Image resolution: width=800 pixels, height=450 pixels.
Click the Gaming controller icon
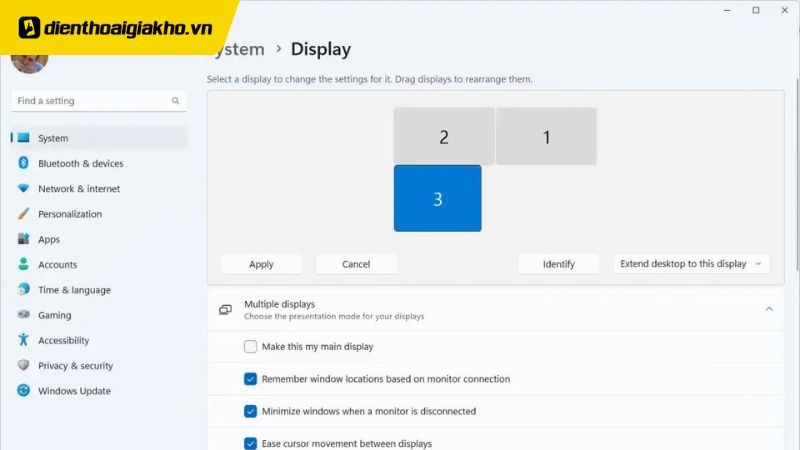(23, 314)
